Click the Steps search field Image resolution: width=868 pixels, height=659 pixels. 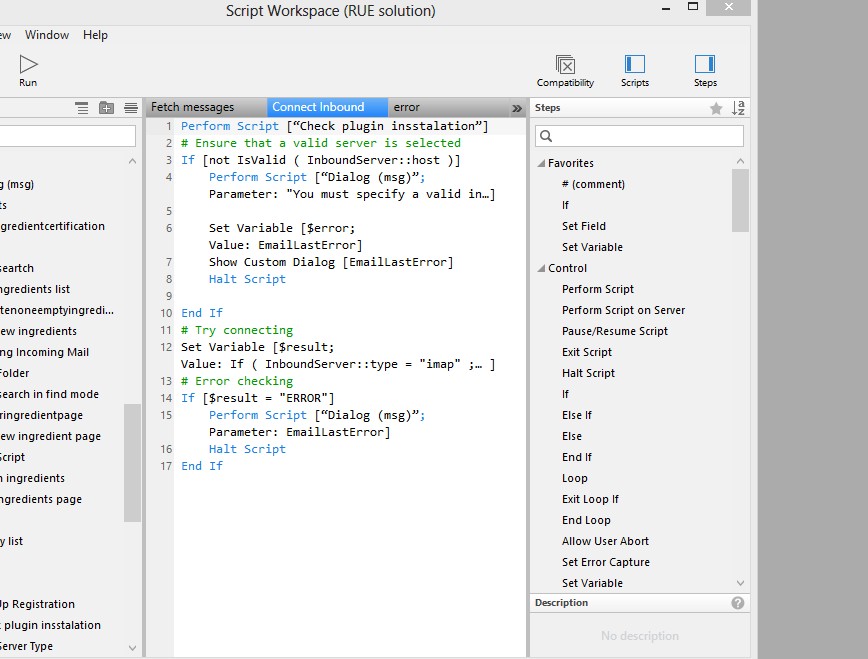tap(645, 136)
